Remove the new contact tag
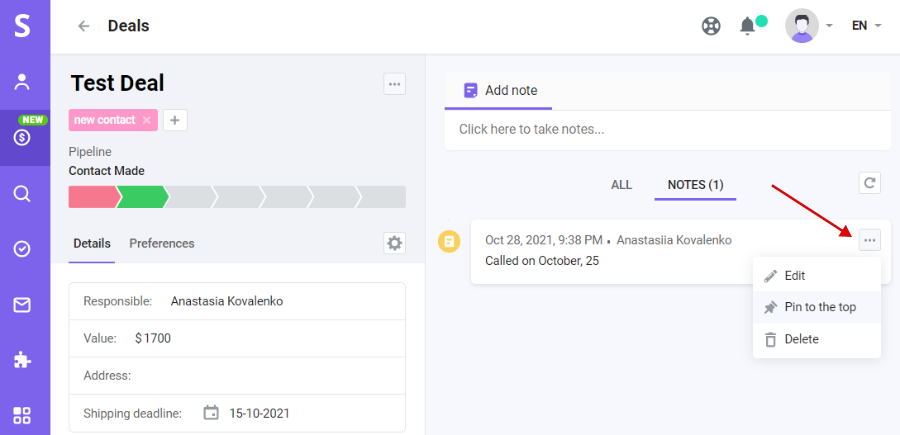Image resolution: width=900 pixels, height=435 pixels. point(146,120)
